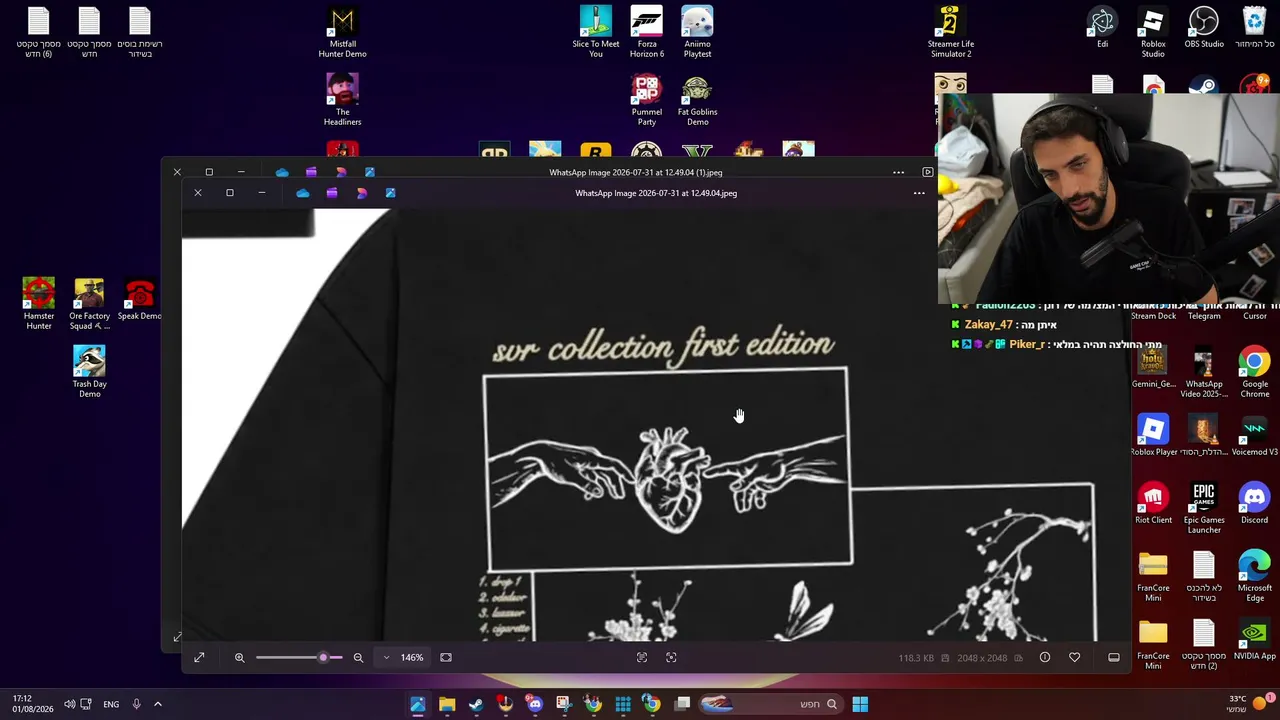Open Microsoft Edge desktop shortcut
This screenshot has height=720, width=1280.
tap(1254, 576)
